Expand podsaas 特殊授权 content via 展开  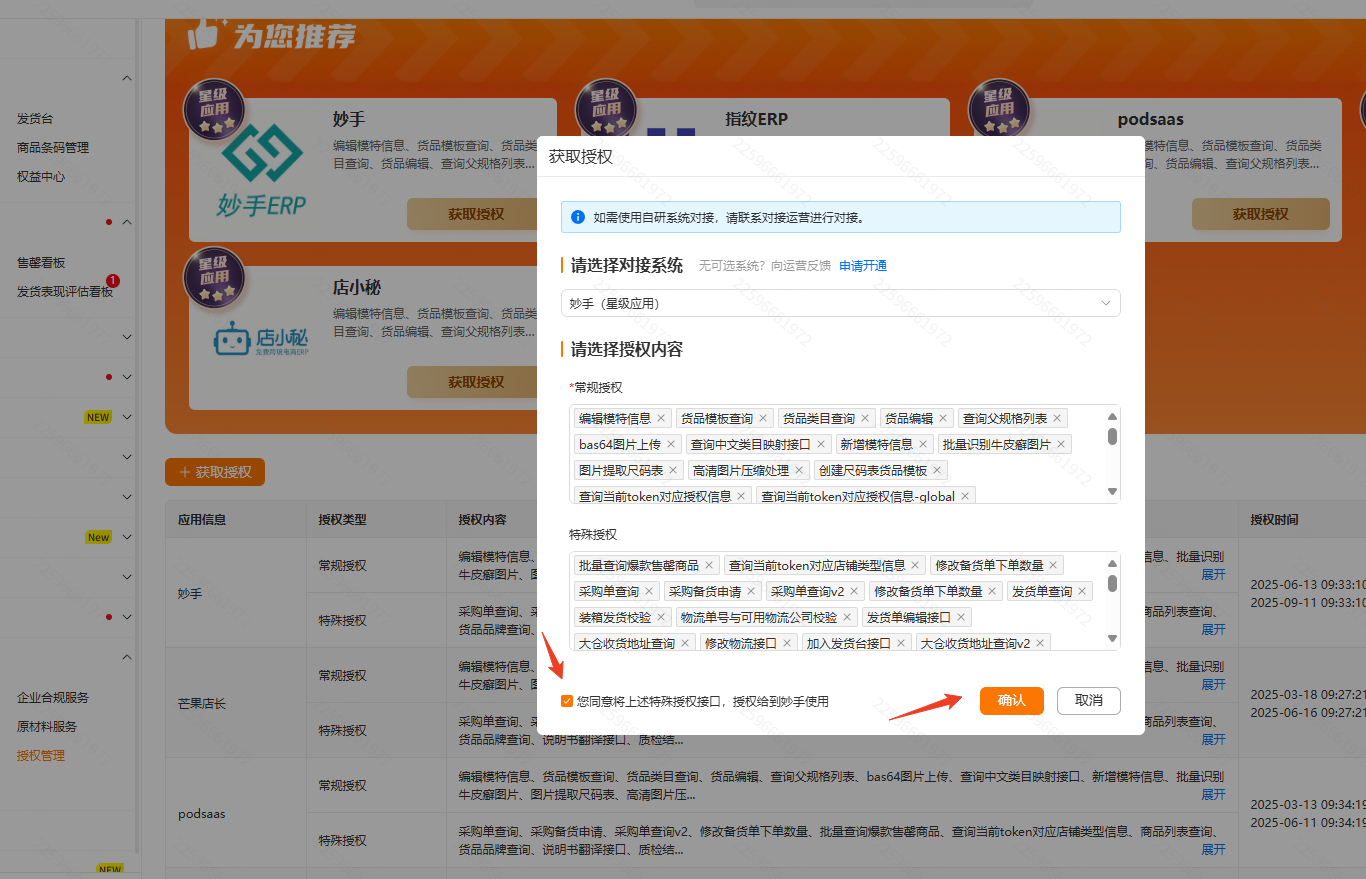1213,849
